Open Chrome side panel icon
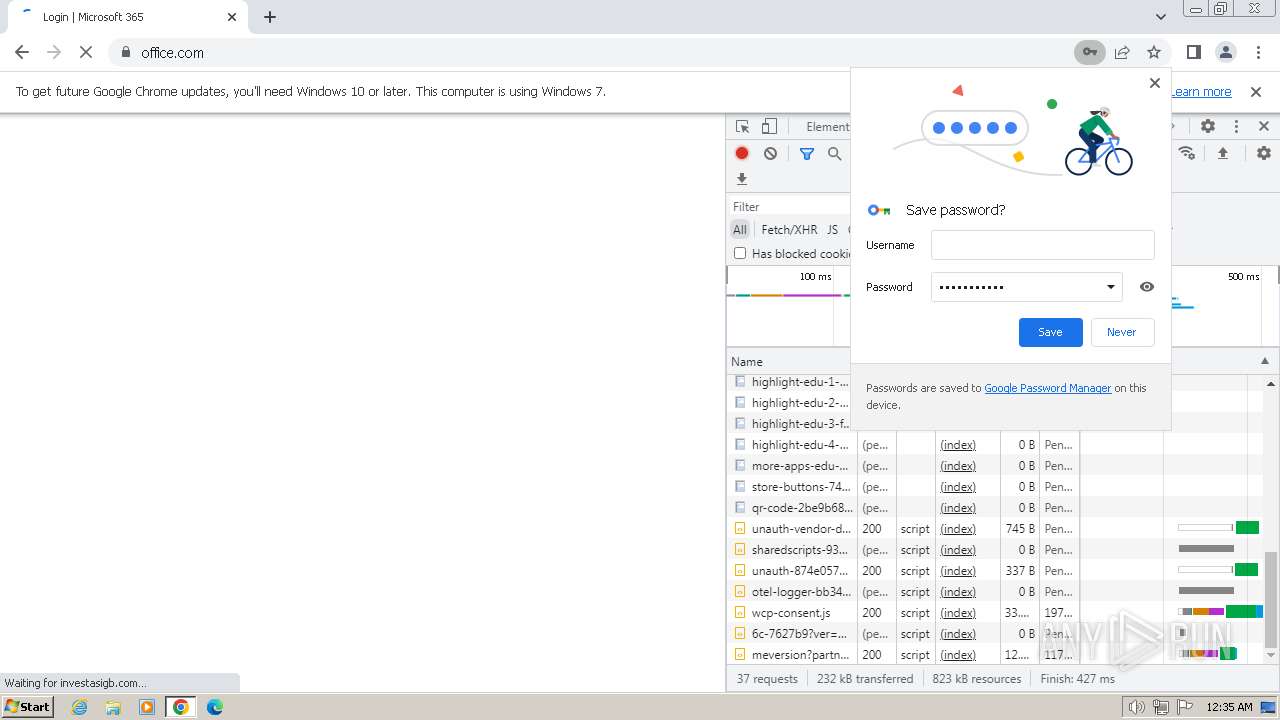The height and width of the screenshot is (720, 1280). [1193, 52]
